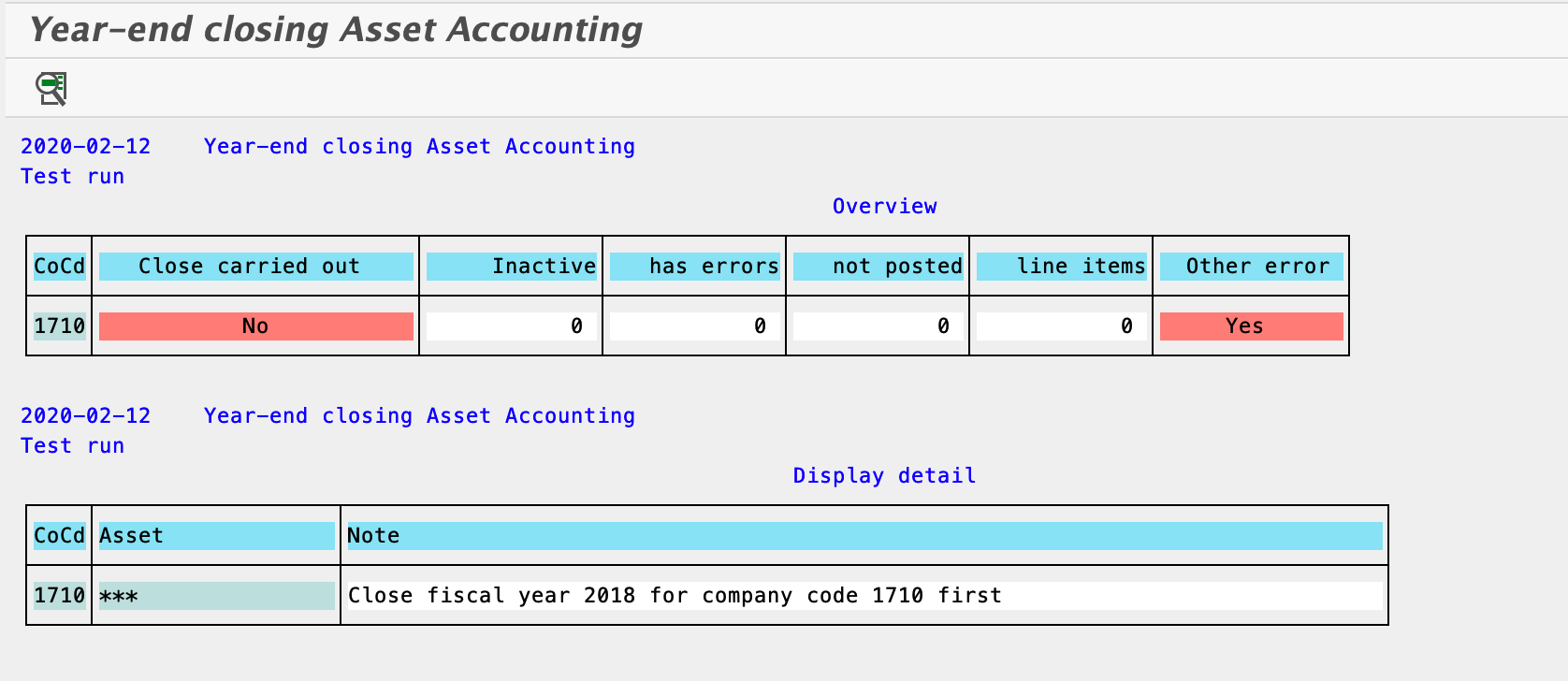Click the display detail magnifier icon

[x=52, y=88]
